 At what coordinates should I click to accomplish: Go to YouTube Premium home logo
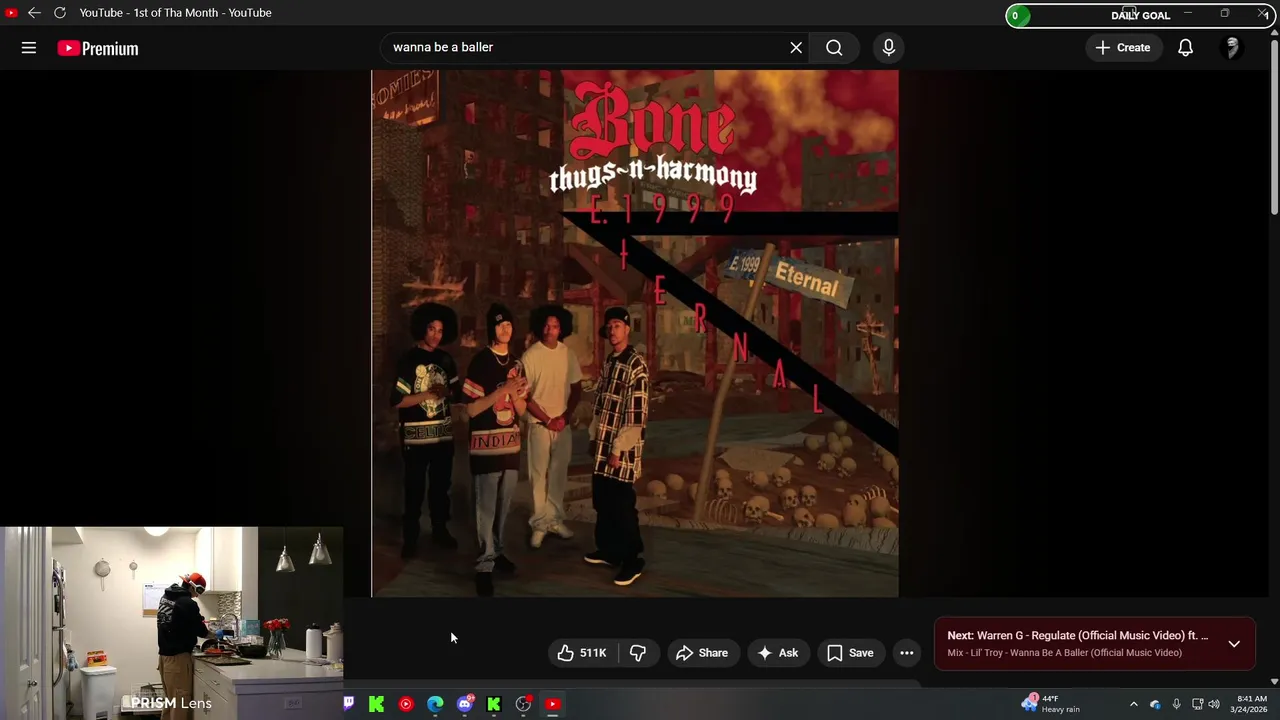(x=98, y=48)
